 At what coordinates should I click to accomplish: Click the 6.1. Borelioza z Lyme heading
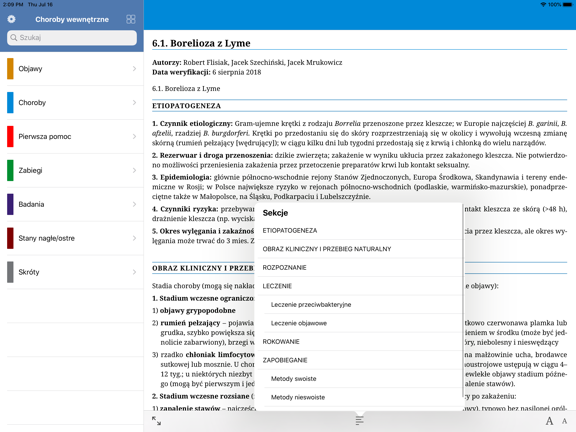pyautogui.click(x=201, y=43)
